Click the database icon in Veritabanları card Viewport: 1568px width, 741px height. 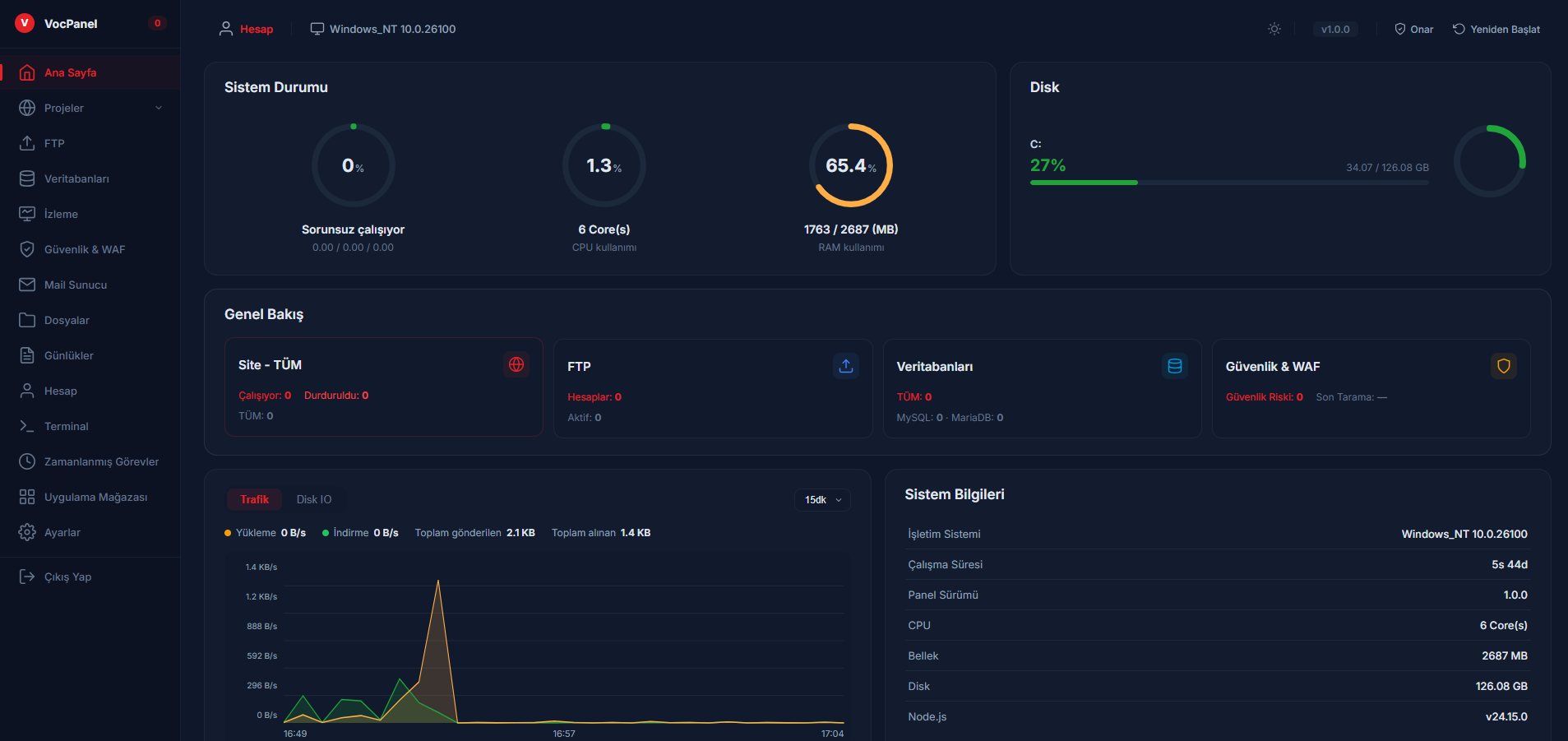pos(1174,366)
